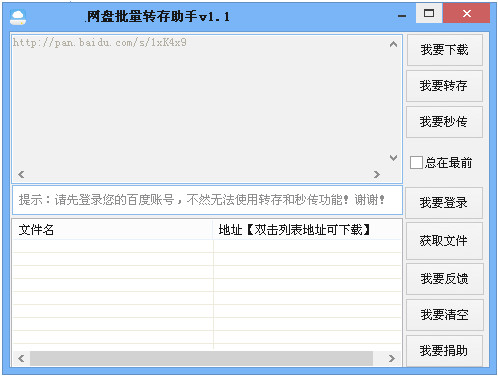498x376 pixels.
Task: Click the 地址 column header
Action: point(307,230)
